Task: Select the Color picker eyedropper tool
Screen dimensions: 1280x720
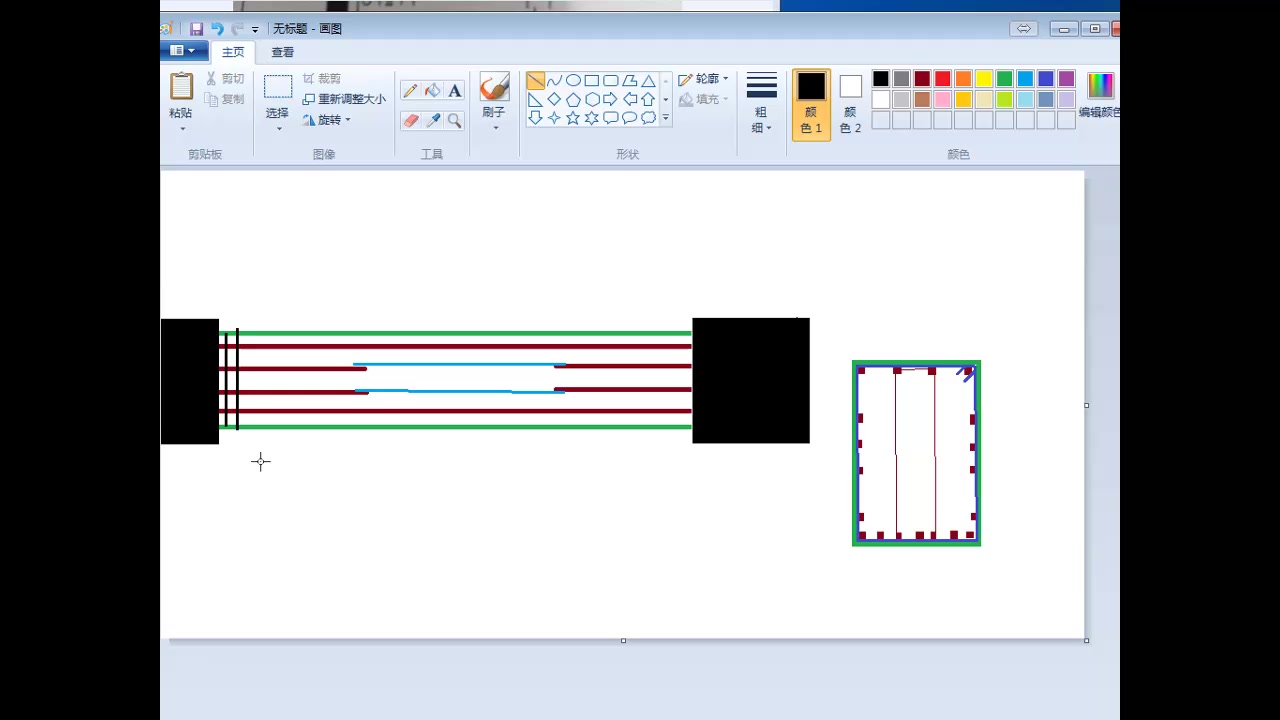Action: pyautogui.click(x=432, y=121)
